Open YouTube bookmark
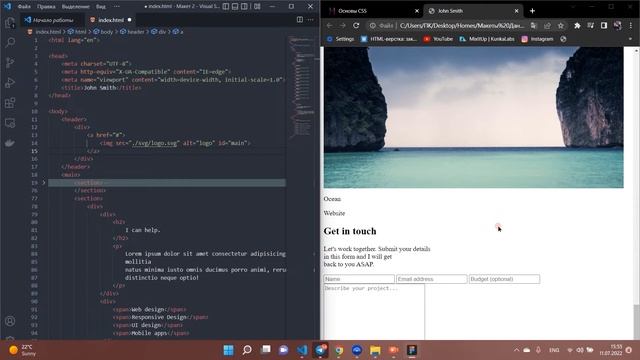 click(438, 39)
